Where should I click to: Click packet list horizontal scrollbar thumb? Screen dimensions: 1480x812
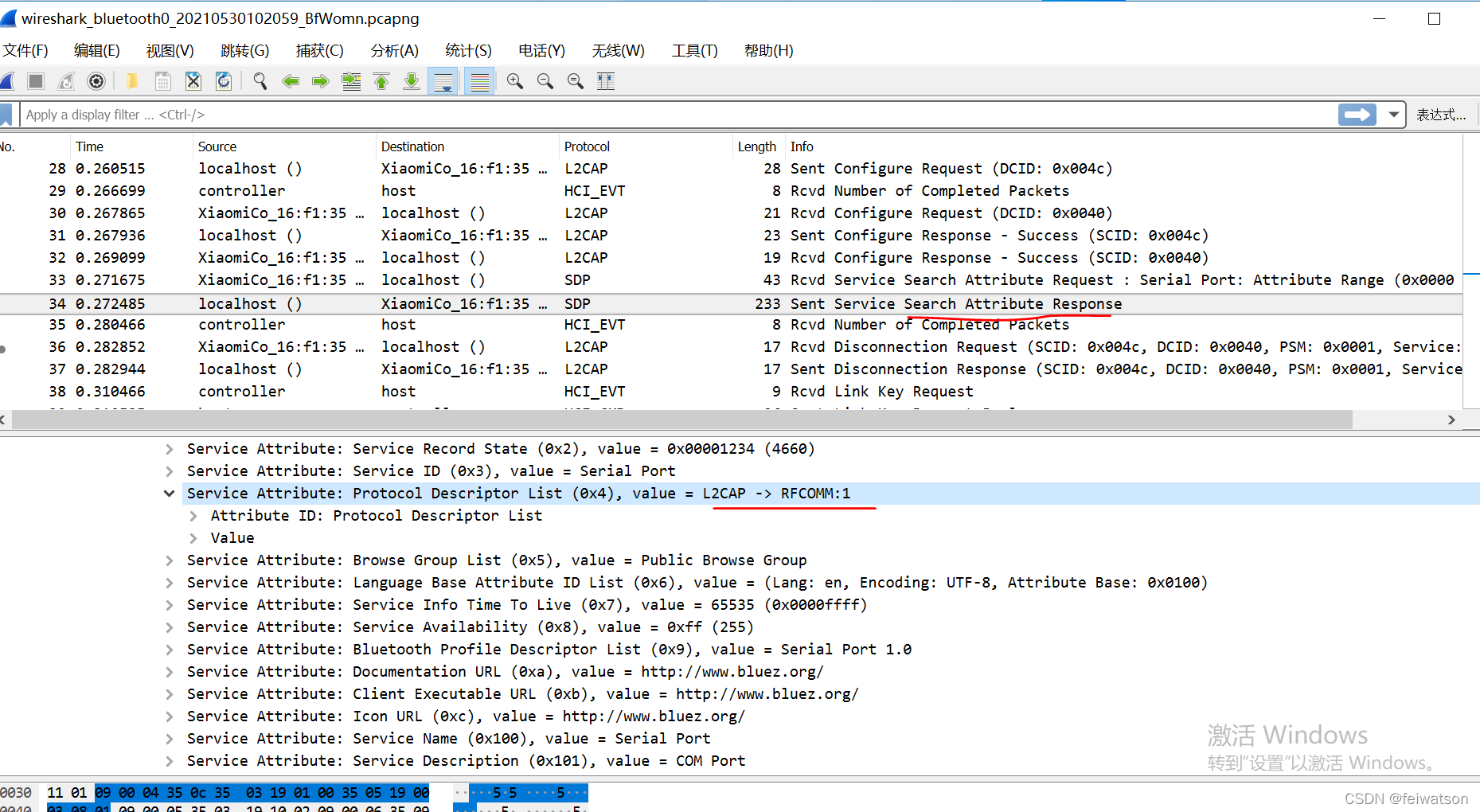(x=682, y=420)
